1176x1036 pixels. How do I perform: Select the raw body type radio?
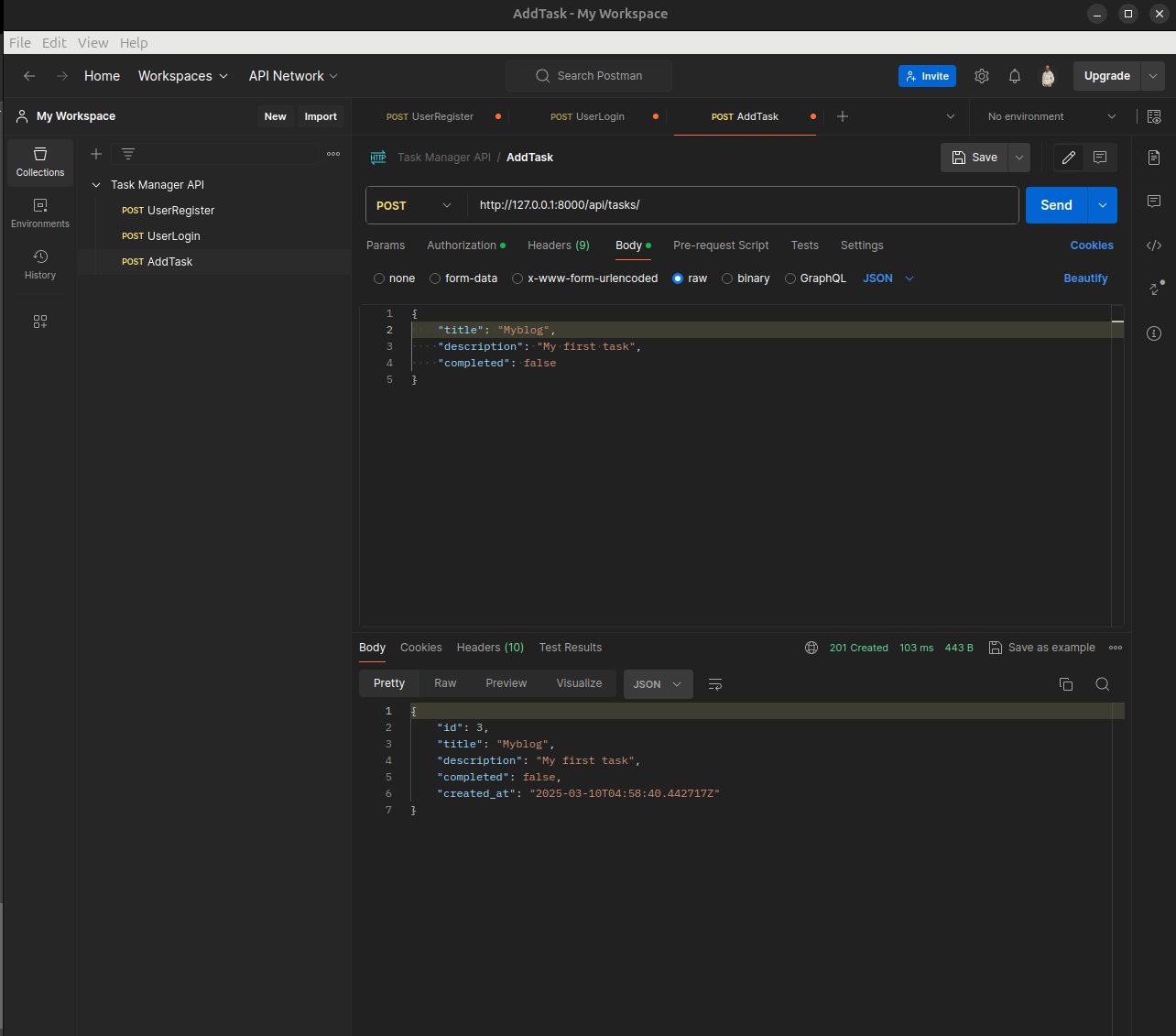click(678, 278)
